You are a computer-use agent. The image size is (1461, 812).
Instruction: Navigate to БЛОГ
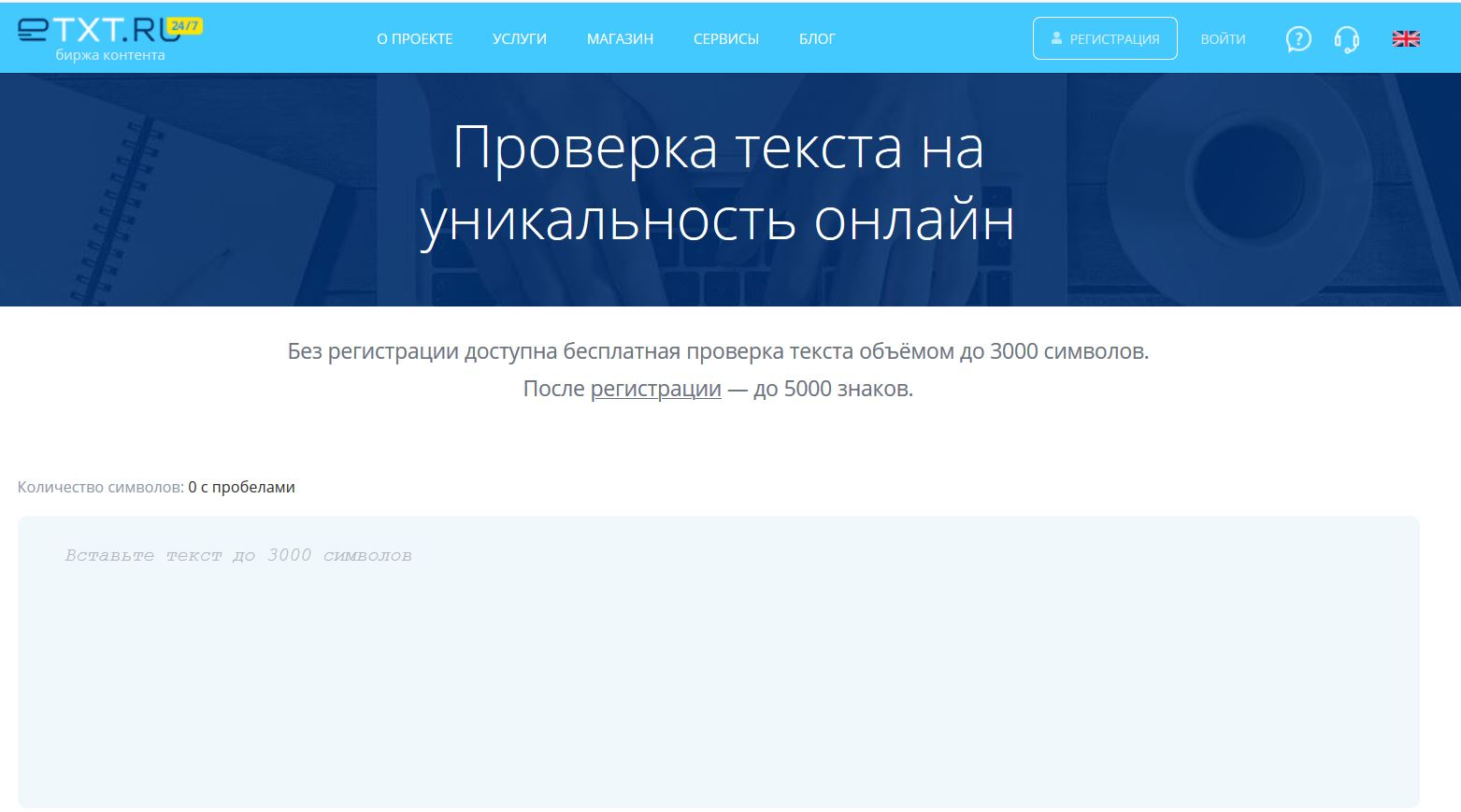(x=817, y=39)
